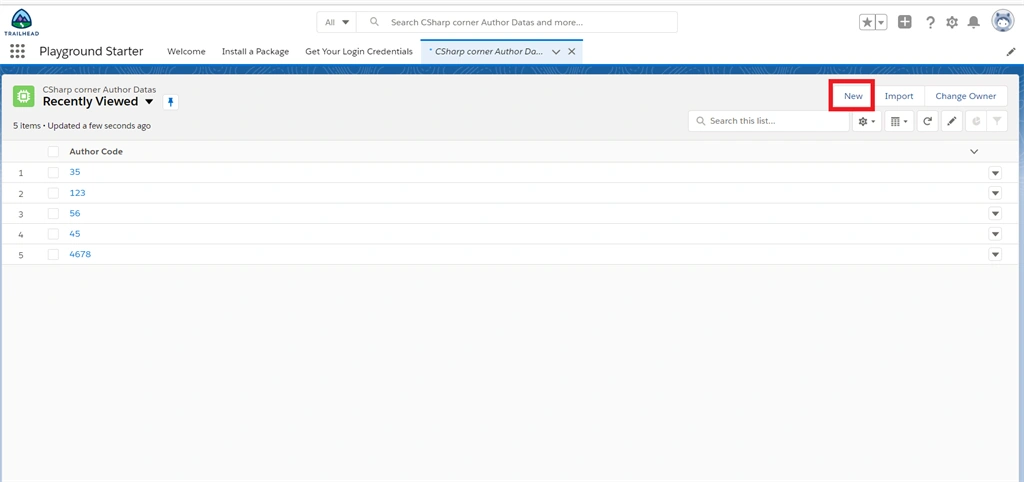This screenshot has height=482, width=1024.
Task: Click the inline edit list pencil
Action: pos(952,121)
